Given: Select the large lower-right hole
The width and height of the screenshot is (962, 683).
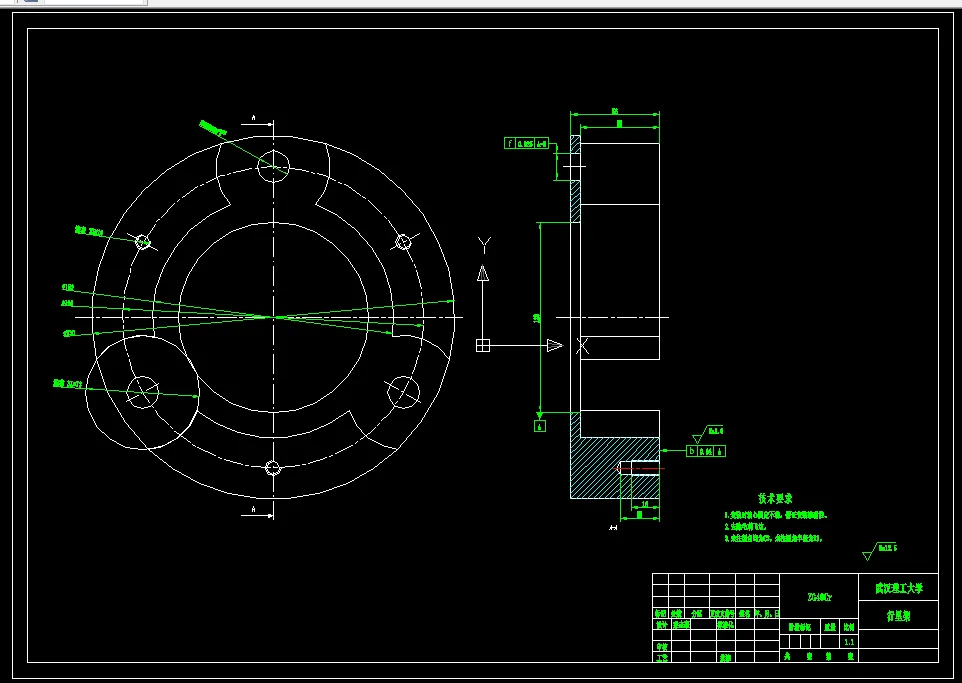Looking at the screenshot, I should 403,392.
